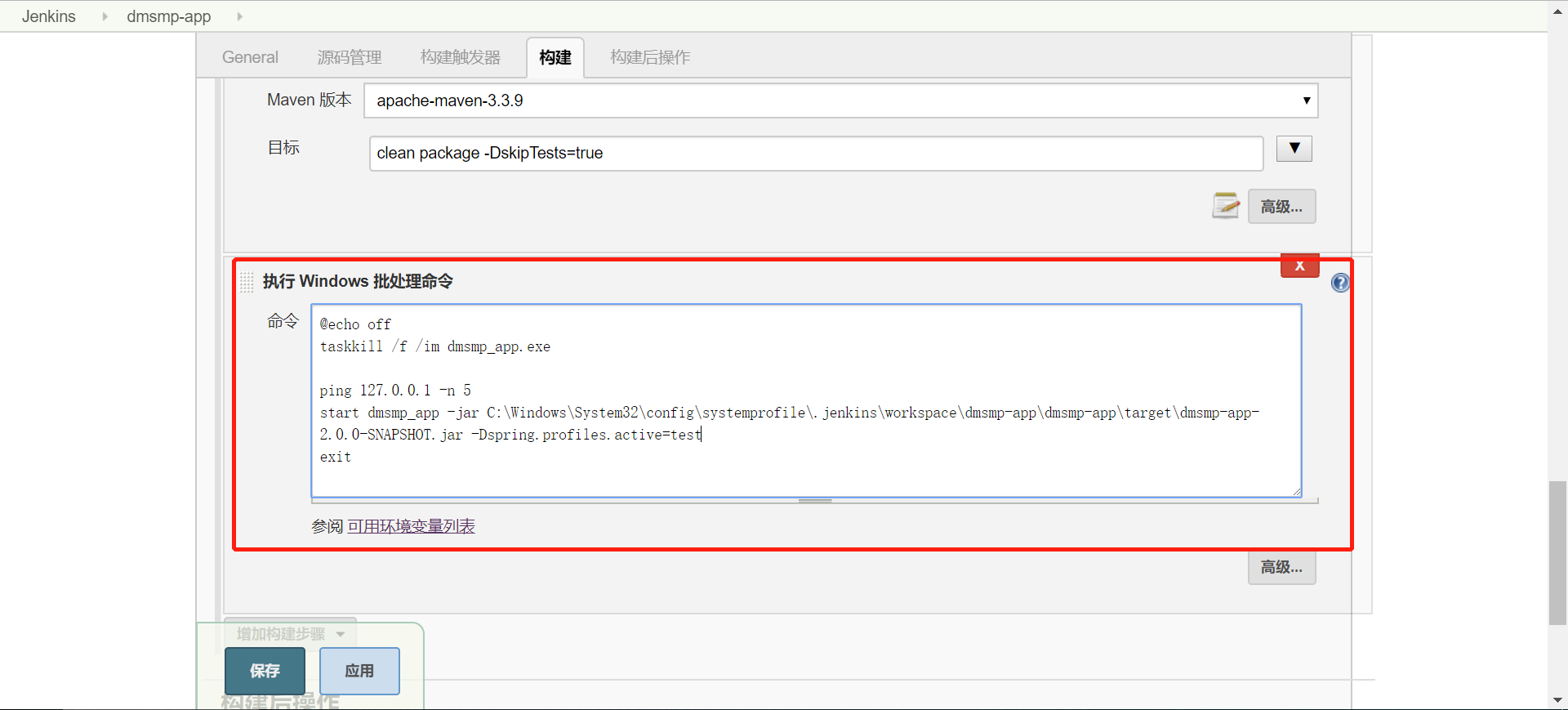Open the dmsmp-app breadcrumb link
The image size is (1568, 710).
pyautogui.click(x=169, y=16)
